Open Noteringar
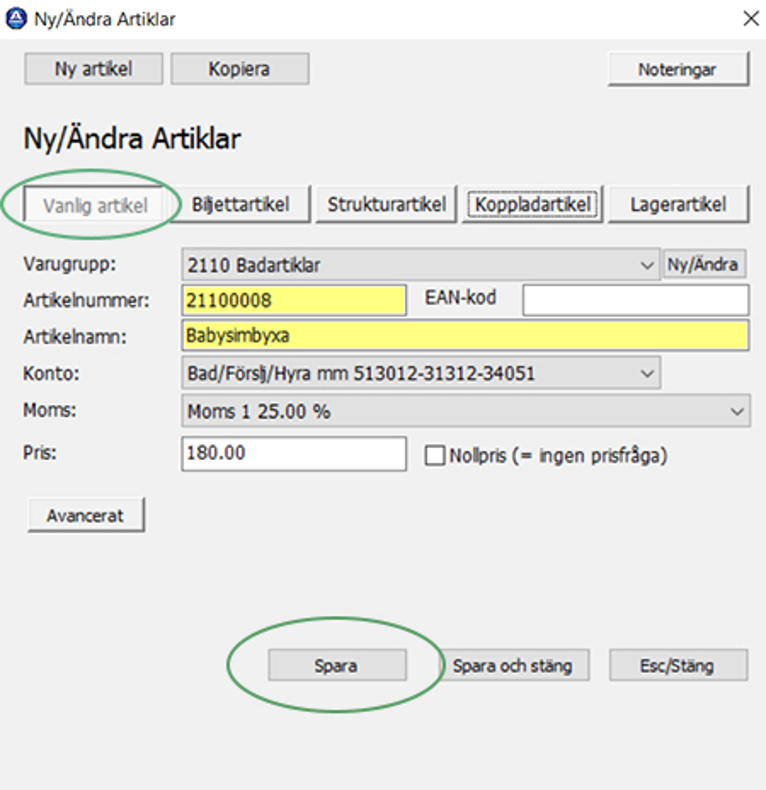The width and height of the screenshot is (766, 790). (678, 69)
